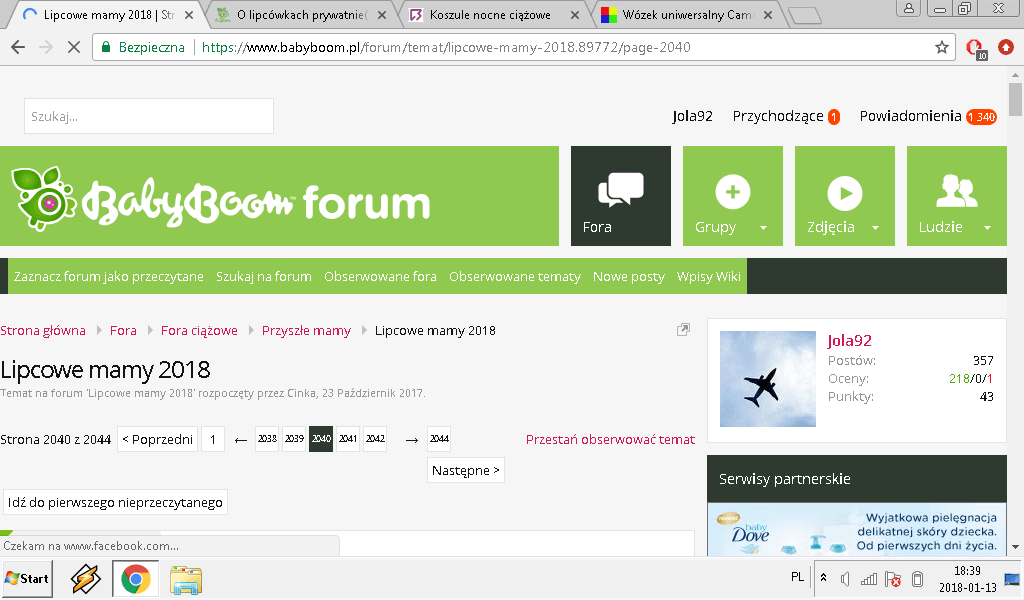
Task: Click Idź do pierwszego nieprzeczytanego button
Action: (x=115, y=502)
